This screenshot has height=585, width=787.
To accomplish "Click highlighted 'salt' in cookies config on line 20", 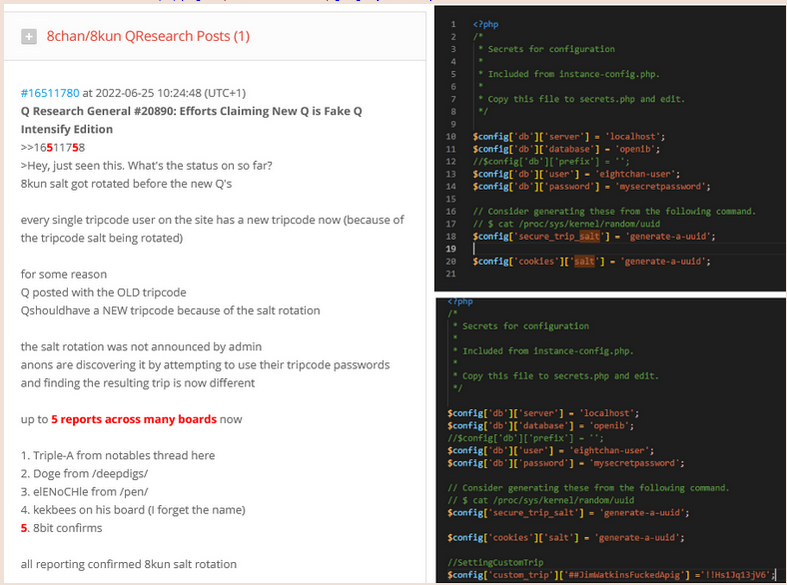I will 584,261.
